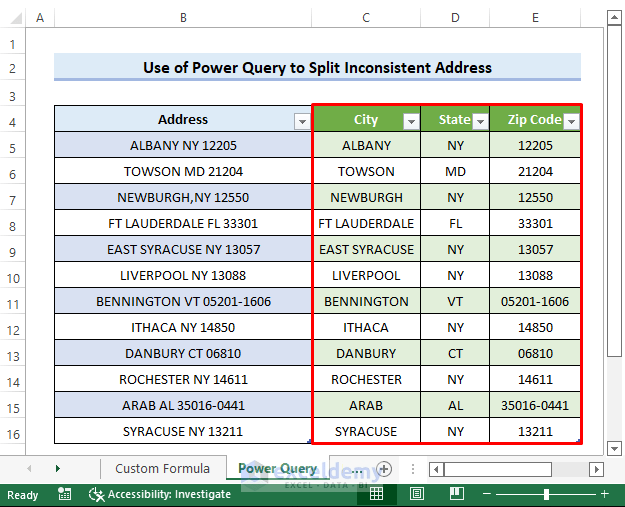
Task: Show previous sheet tabs with left arrow
Action: [x=29, y=468]
